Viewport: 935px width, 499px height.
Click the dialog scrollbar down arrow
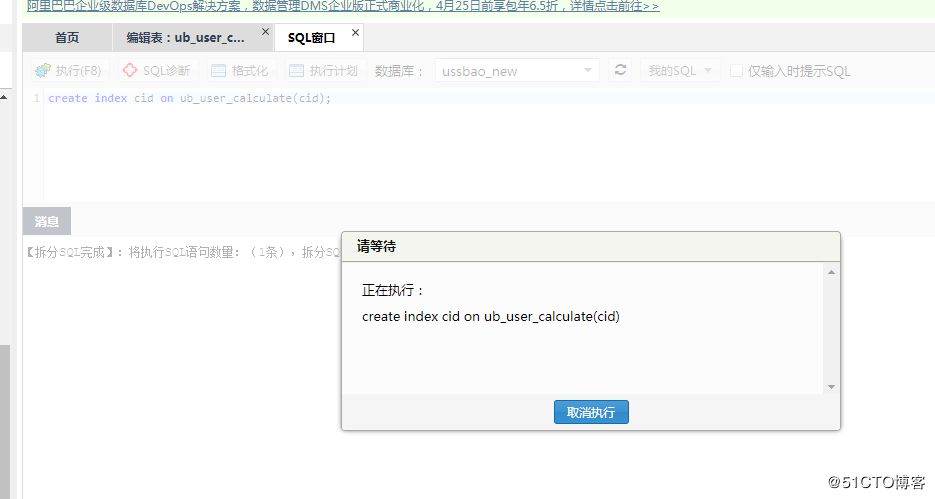tap(831, 387)
